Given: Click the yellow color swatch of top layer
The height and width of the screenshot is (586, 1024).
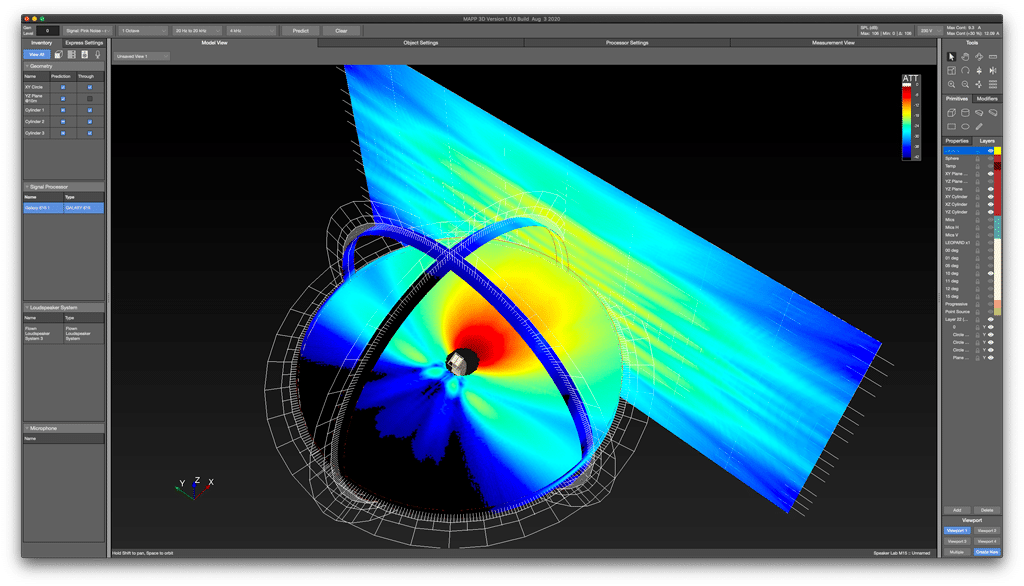Looking at the screenshot, I should 997,151.
